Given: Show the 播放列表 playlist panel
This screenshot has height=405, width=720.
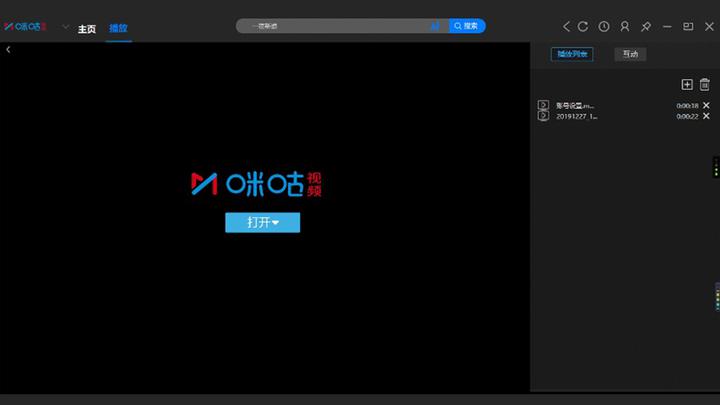Looking at the screenshot, I should coord(572,54).
